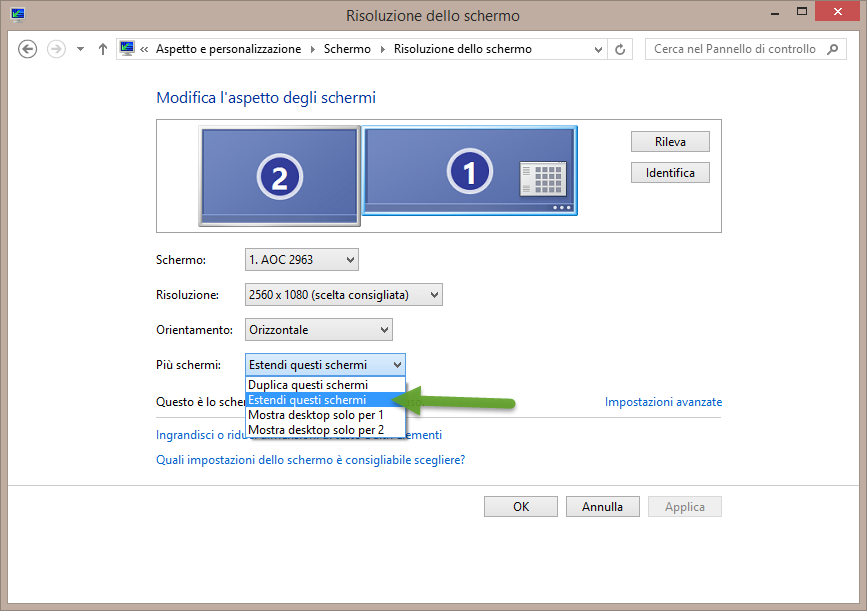Confirm with the OK button
Viewport: 867px width, 611px height.
pos(521,507)
